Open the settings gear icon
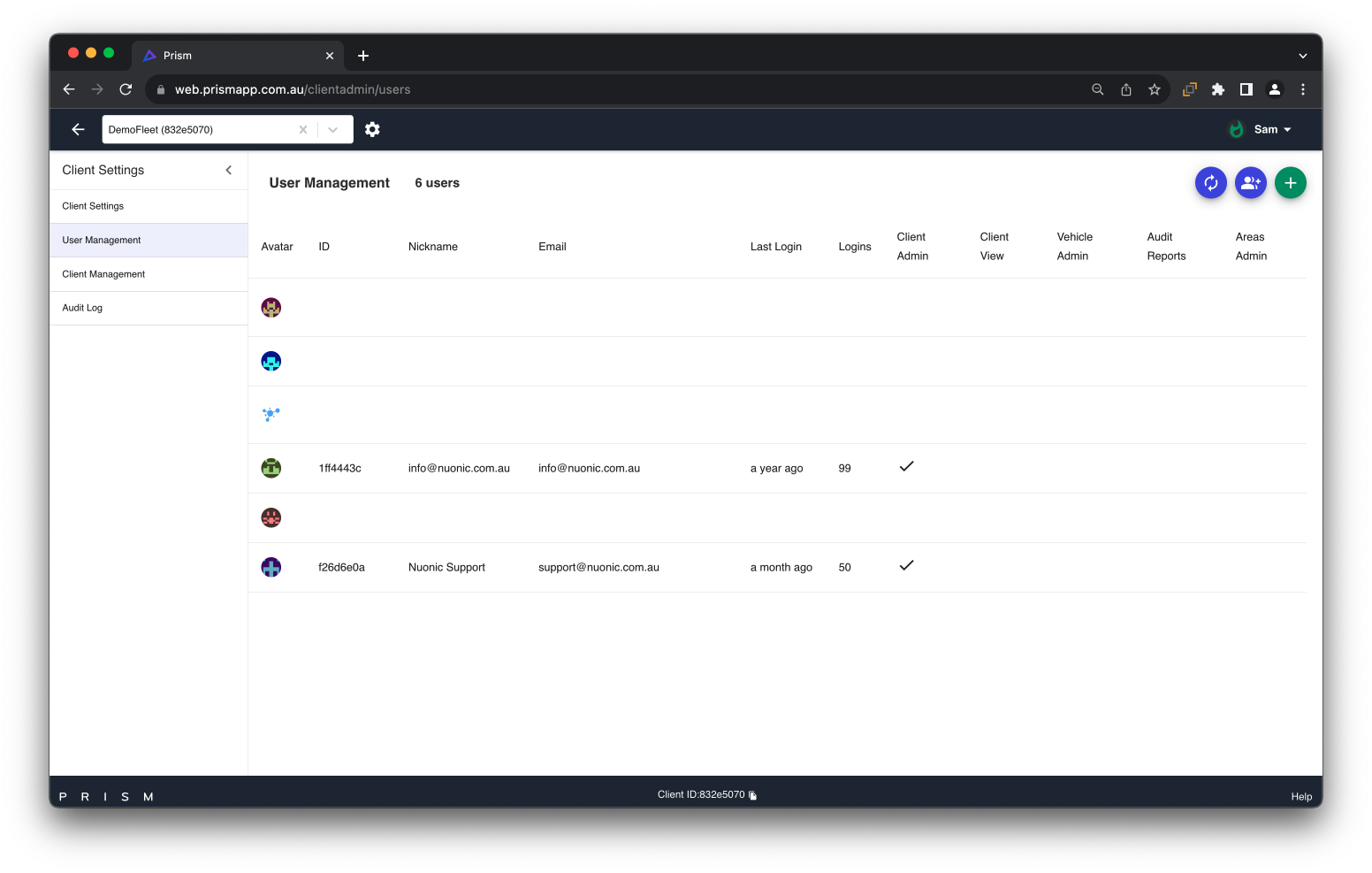Screen dimensions: 1372x873 click(x=372, y=129)
